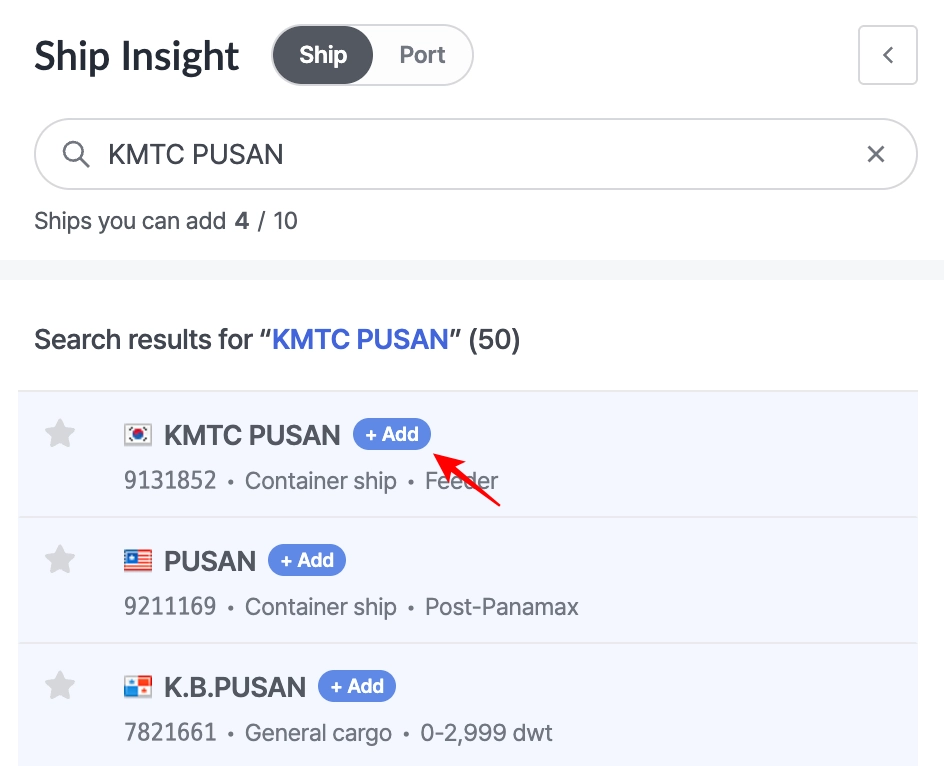Click the South Korea flag icon
The height and width of the screenshot is (766, 944).
(x=138, y=435)
